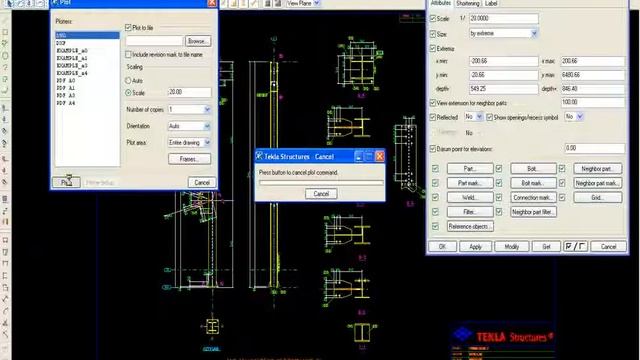
Task: Toggle View extension for neighbor parts checkbox
Action: pyautogui.click(x=433, y=103)
